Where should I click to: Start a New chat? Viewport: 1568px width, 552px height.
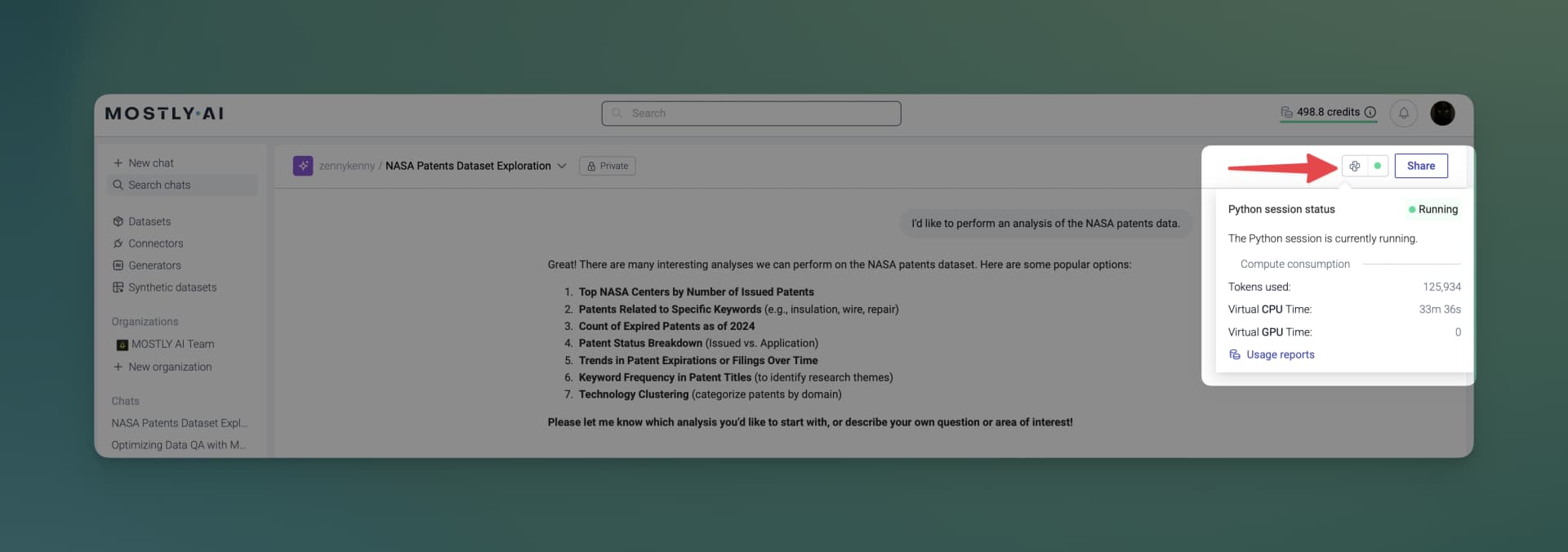[x=150, y=163]
